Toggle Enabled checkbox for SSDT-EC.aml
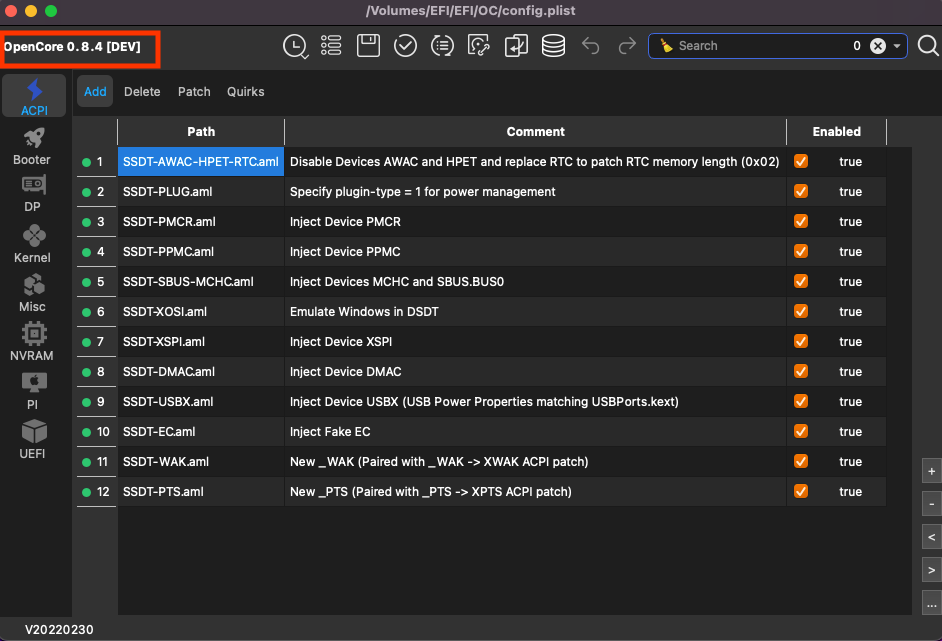 coord(801,431)
